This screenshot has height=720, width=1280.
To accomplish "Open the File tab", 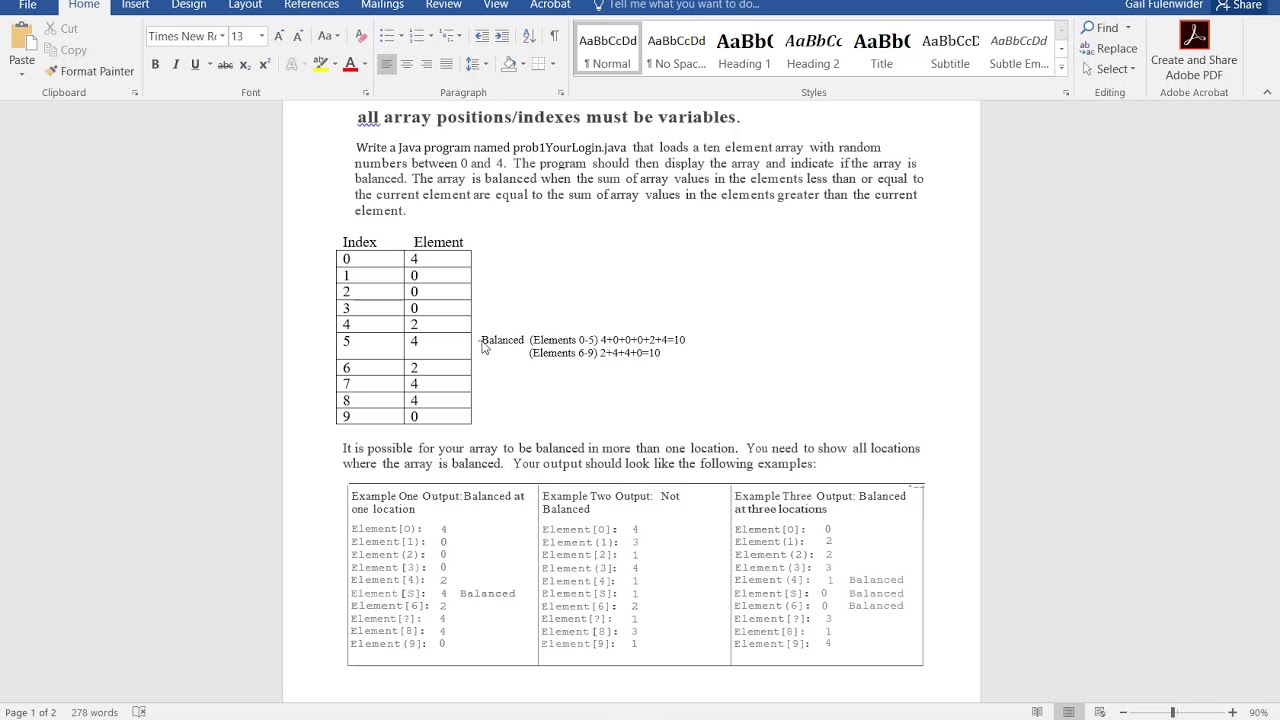I will point(27,5).
